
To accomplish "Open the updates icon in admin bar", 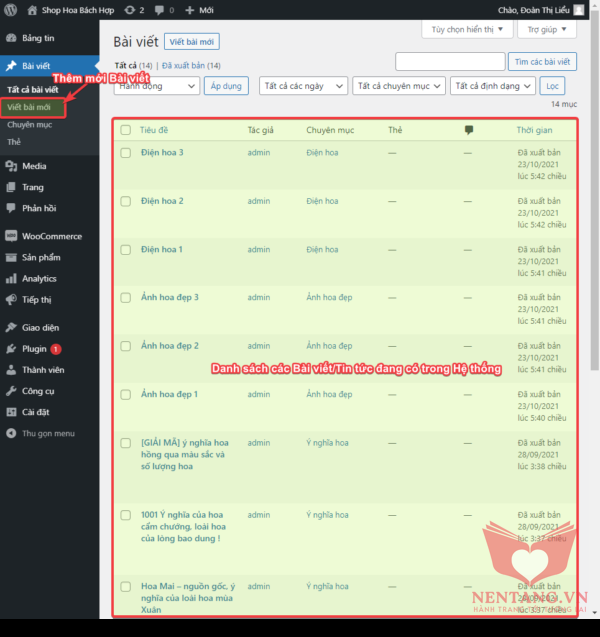I will point(134,10).
